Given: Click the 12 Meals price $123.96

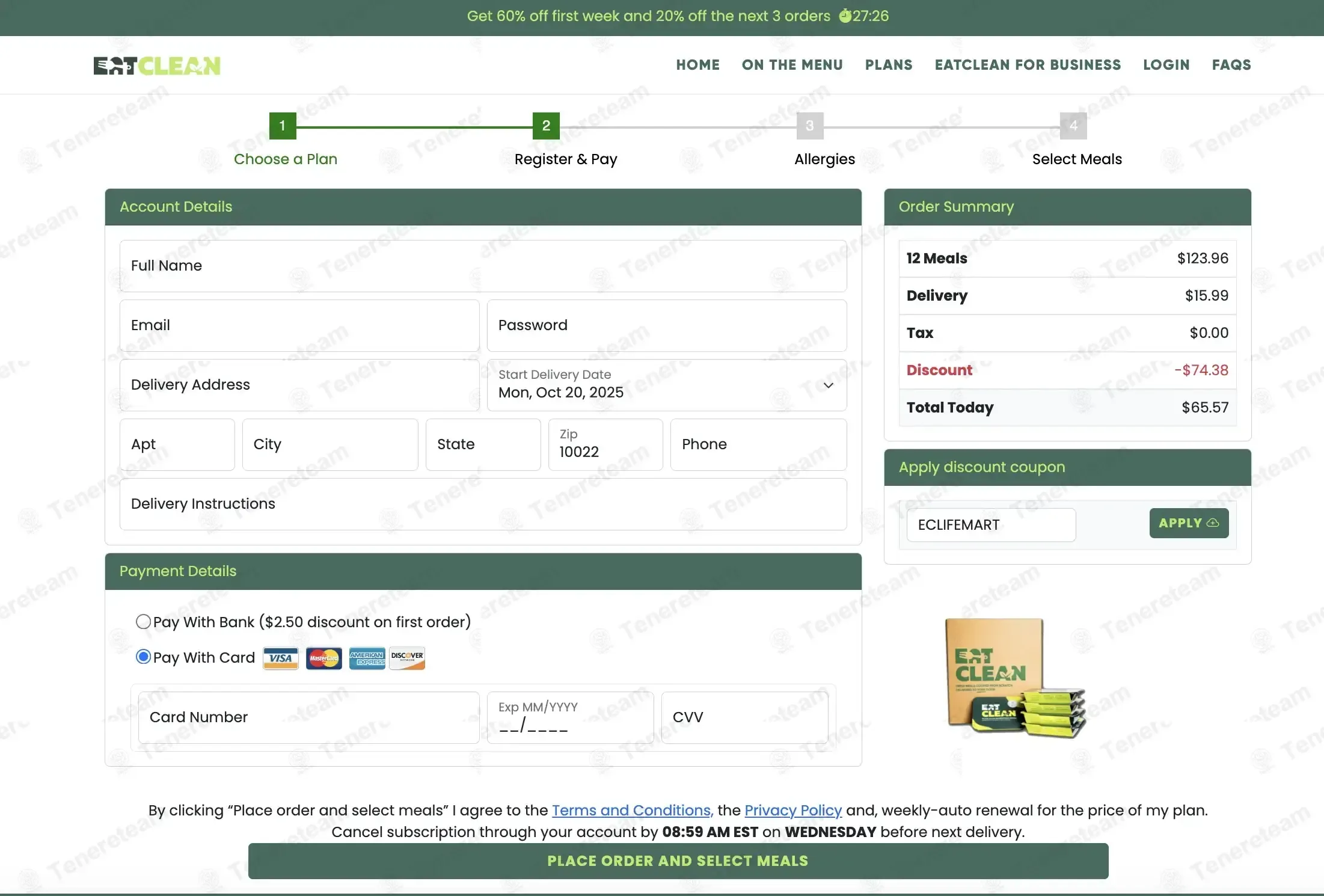Looking at the screenshot, I should pyautogui.click(x=1203, y=259).
